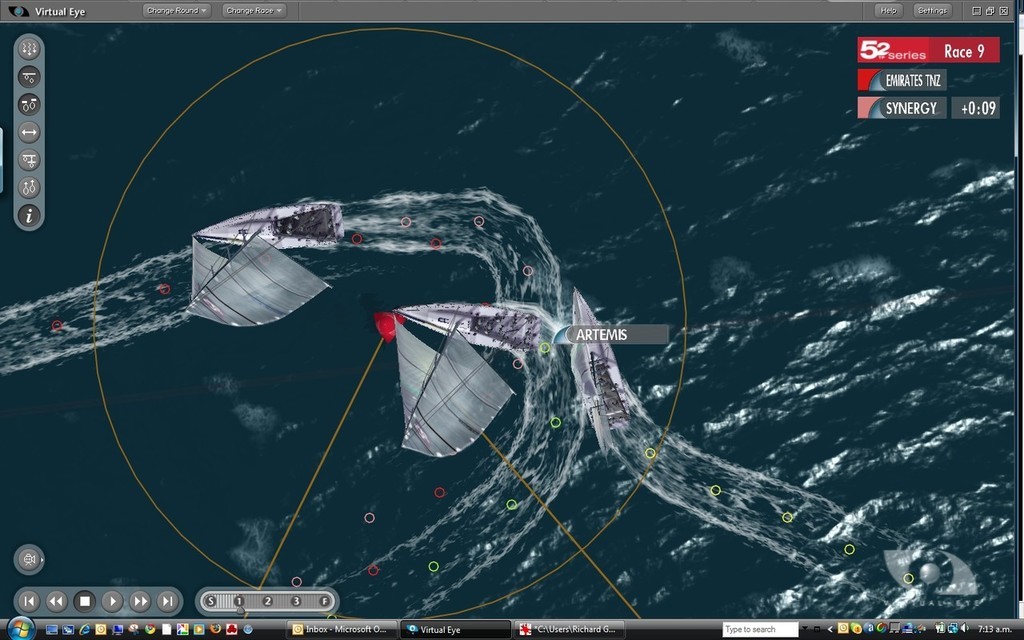Toggle the info 'i' button
Screen dimensions: 1024x640
(29, 216)
